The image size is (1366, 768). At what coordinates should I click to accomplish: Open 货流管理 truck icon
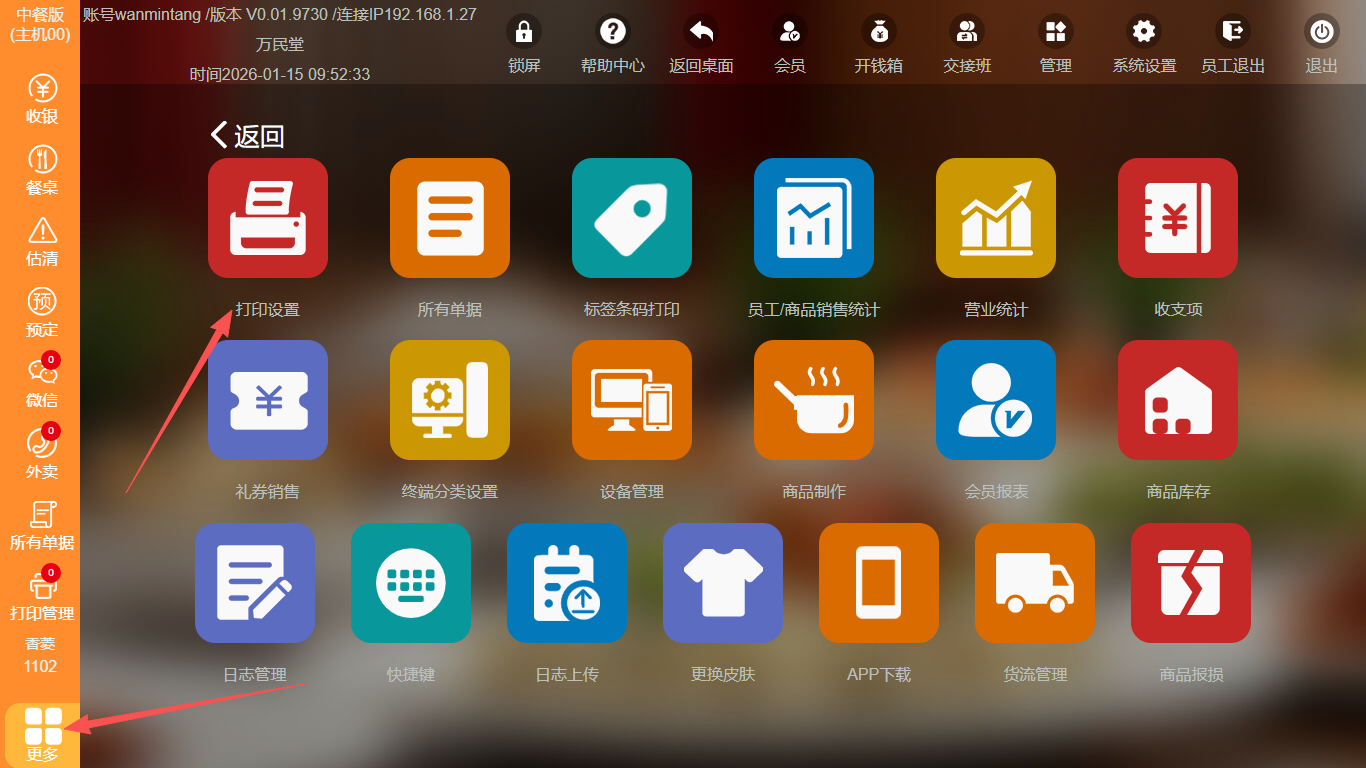(1035, 583)
